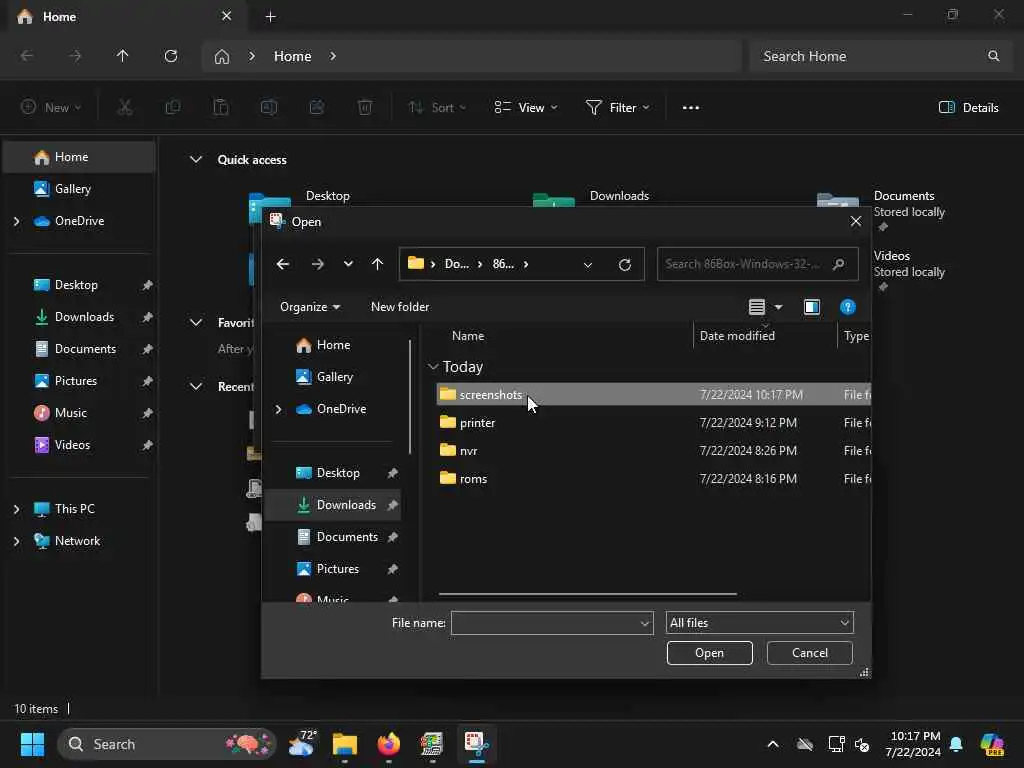Select Downloads in Open dialog sidebar
Screen dimensions: 1024x768
(x=333, y=505)
